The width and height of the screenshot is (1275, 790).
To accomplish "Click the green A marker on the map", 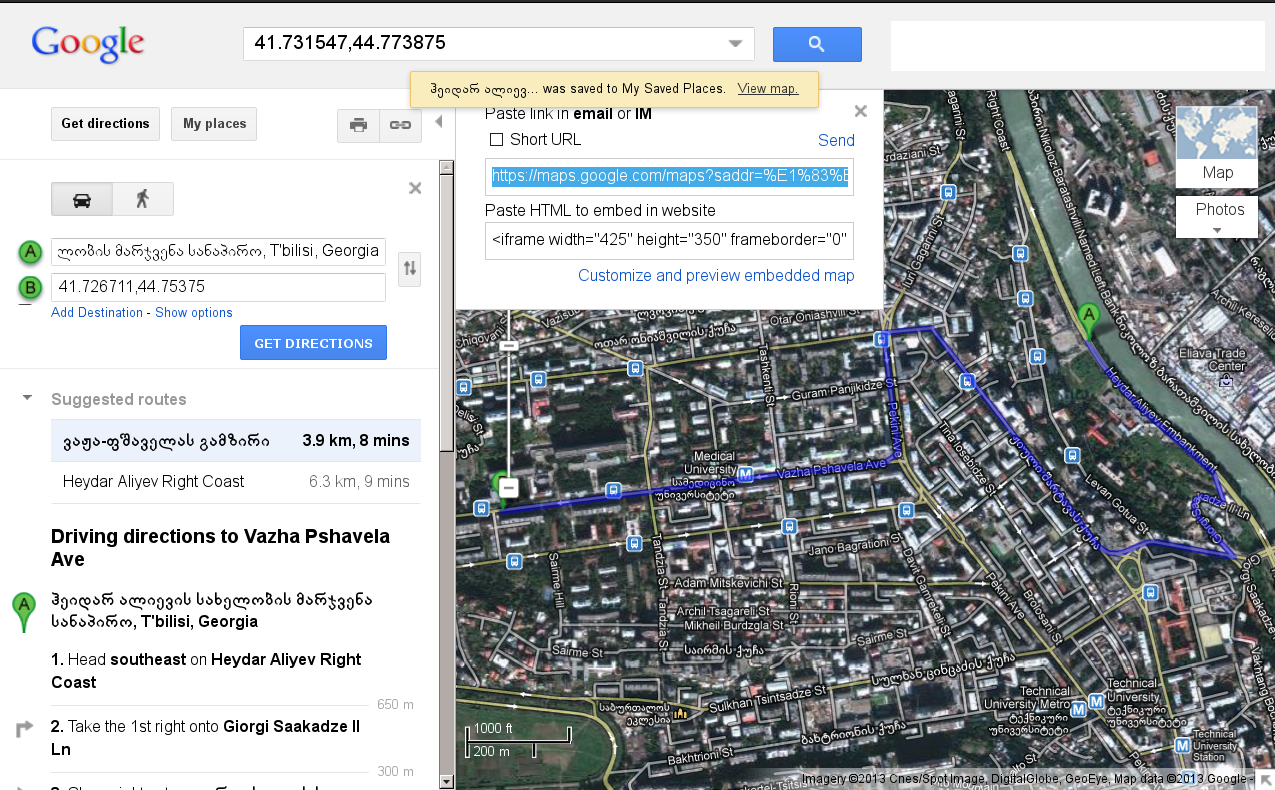I will click(1088, 322).
